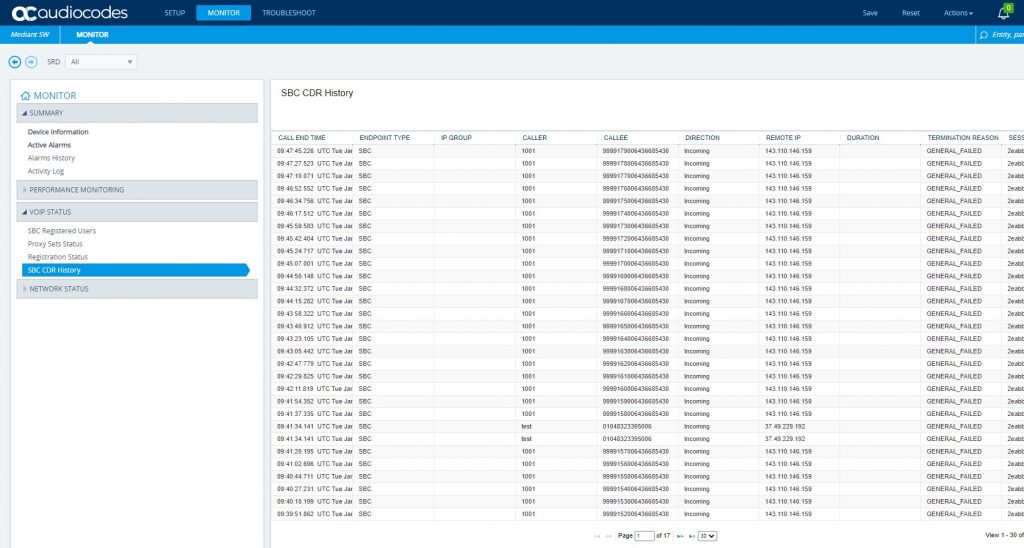Click the Reset button
The image size is (1024, 548).
point(910,13)
